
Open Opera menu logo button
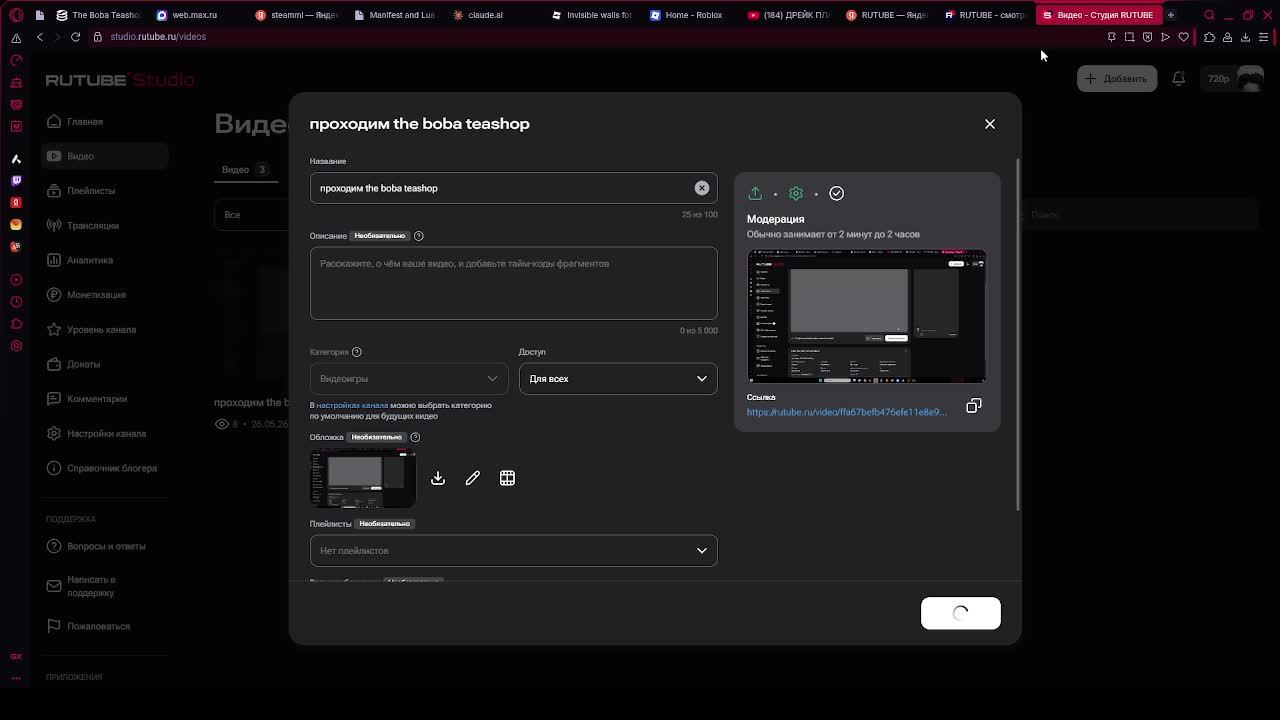coord(16,15)
